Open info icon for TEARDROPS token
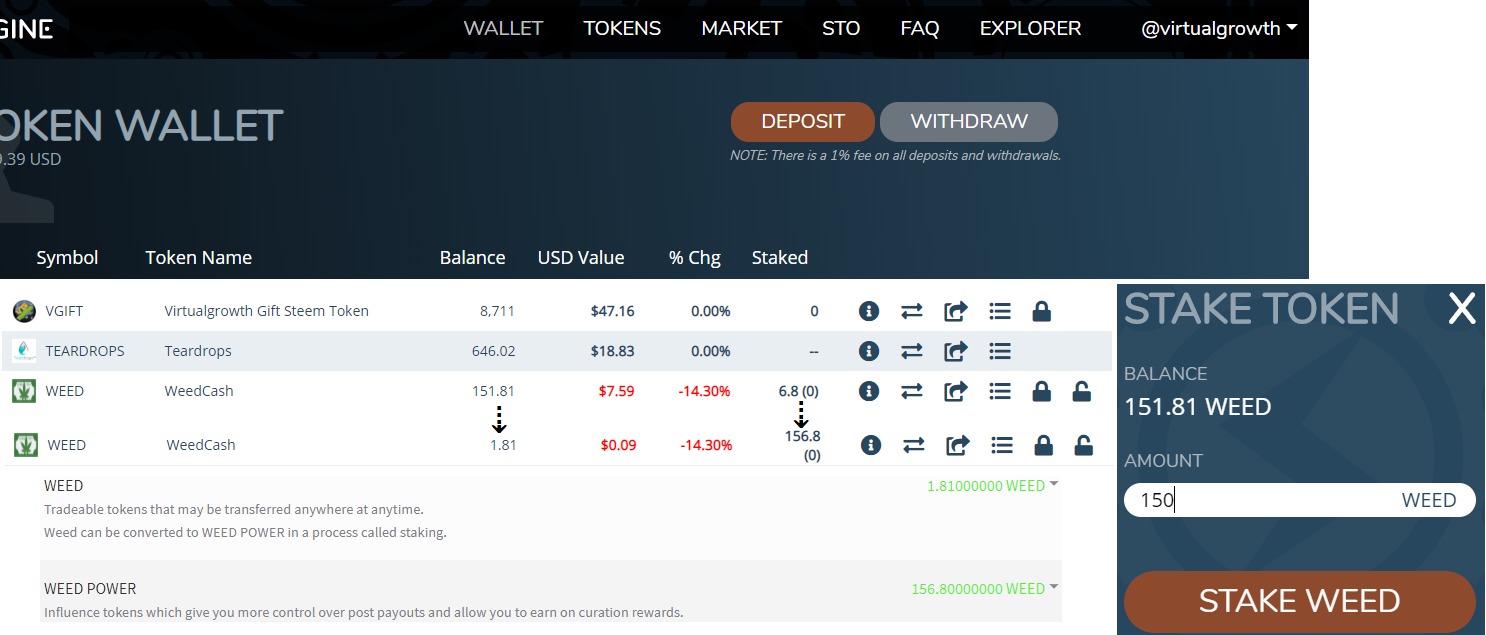 coord(869,351)
